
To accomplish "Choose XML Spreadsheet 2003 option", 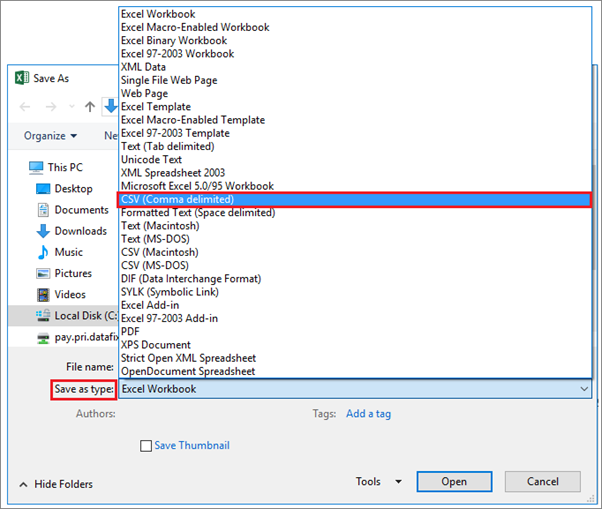I will (x=355, y=173).
